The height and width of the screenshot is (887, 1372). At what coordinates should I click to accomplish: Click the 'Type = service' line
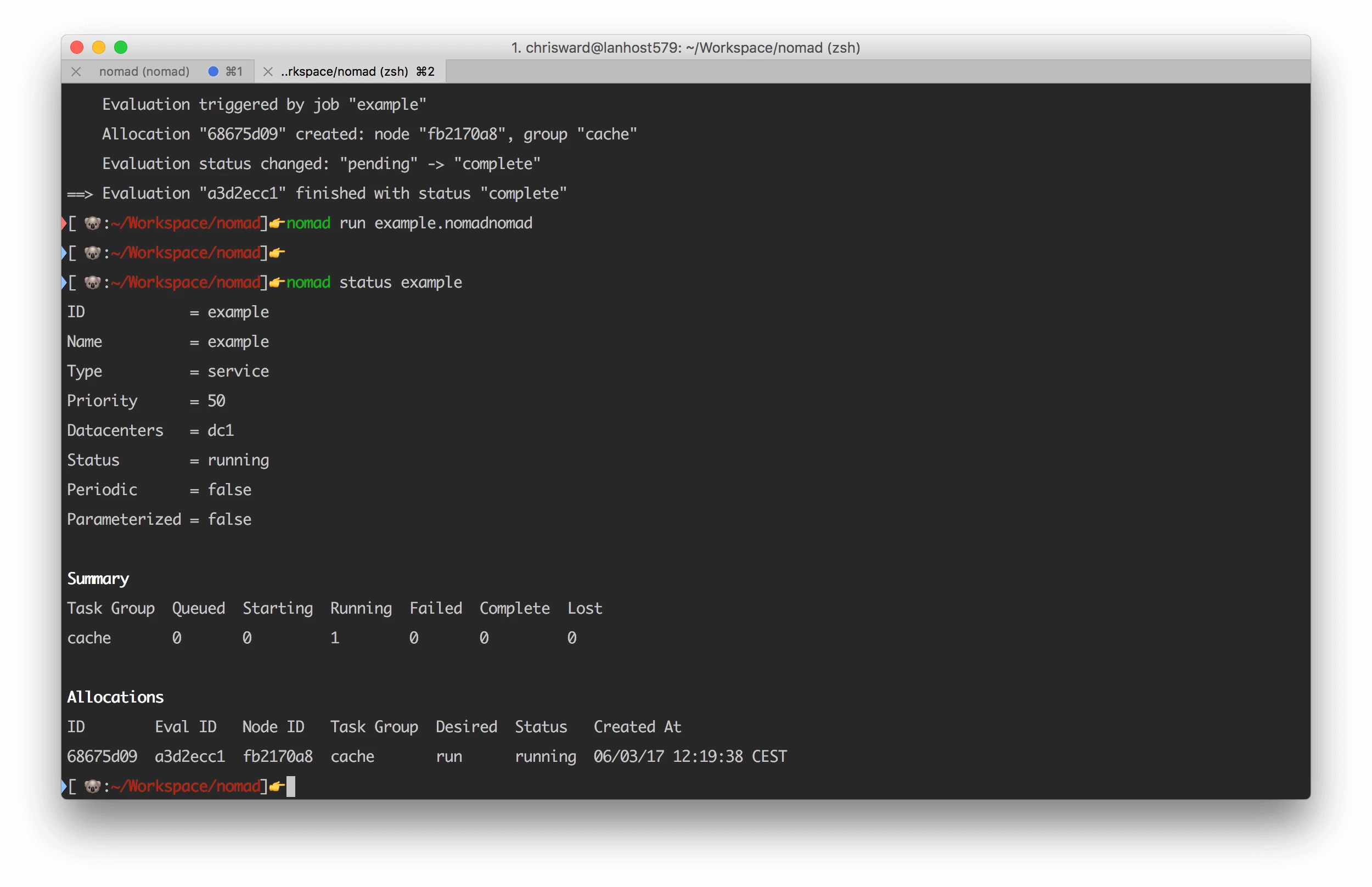tap(168, 372)
